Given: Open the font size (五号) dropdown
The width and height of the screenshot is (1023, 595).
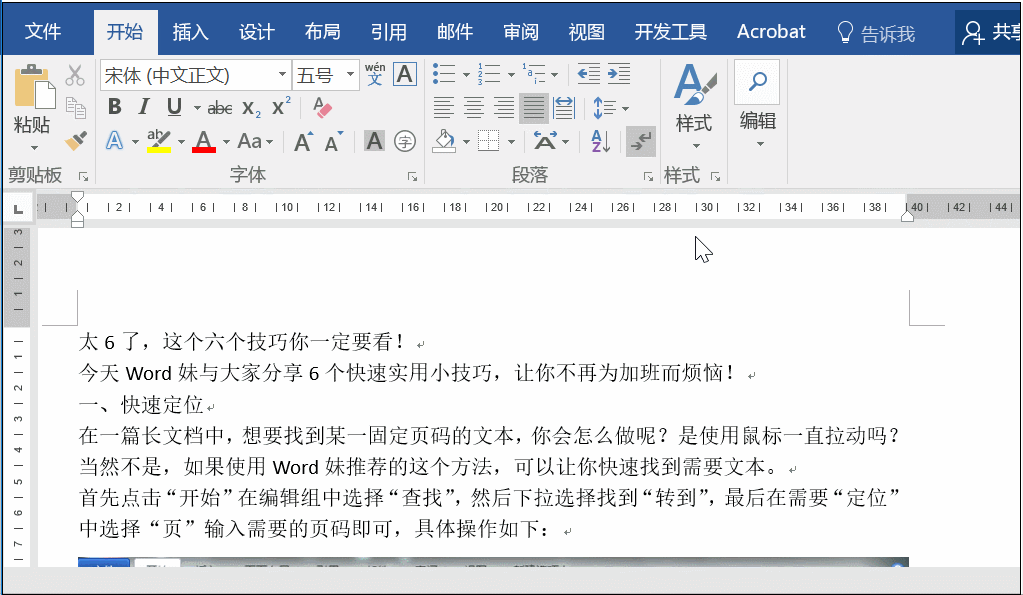Looking at the screenshot, I should coord(350,74).
